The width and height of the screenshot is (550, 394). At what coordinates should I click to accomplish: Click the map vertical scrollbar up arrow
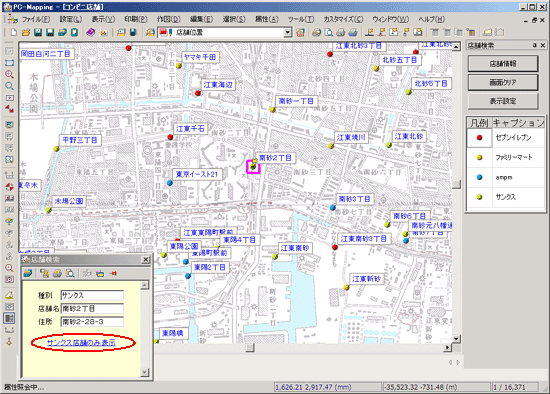click(x=456, y=47)
